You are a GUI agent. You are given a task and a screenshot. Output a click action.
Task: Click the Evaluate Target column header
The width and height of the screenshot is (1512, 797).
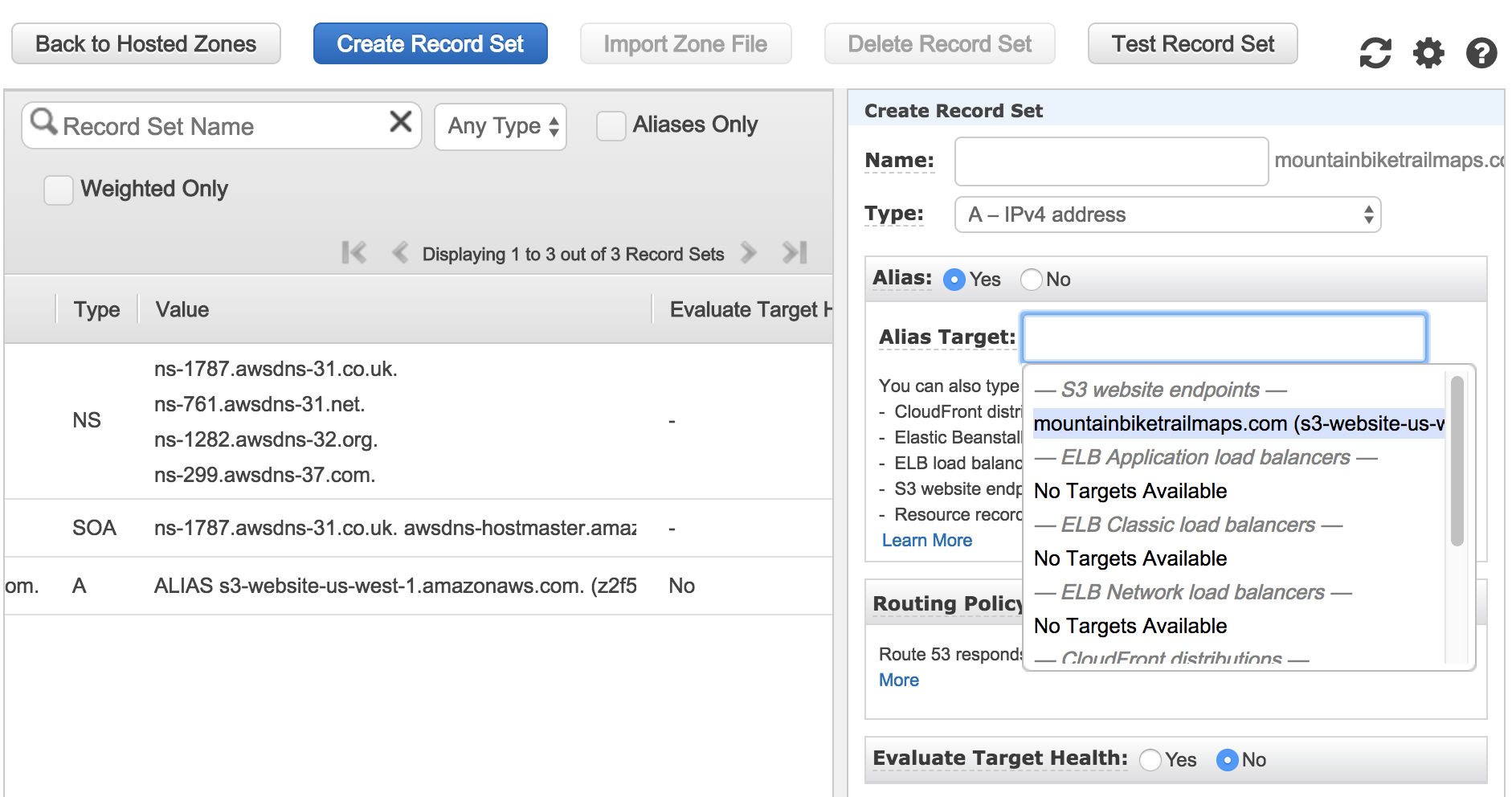(750, 310)
